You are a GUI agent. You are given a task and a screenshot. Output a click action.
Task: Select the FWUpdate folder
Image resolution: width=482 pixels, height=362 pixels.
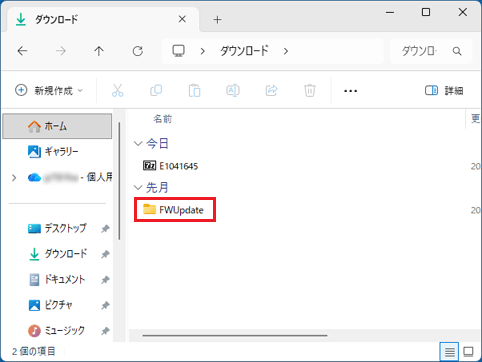tap(173, 210)
